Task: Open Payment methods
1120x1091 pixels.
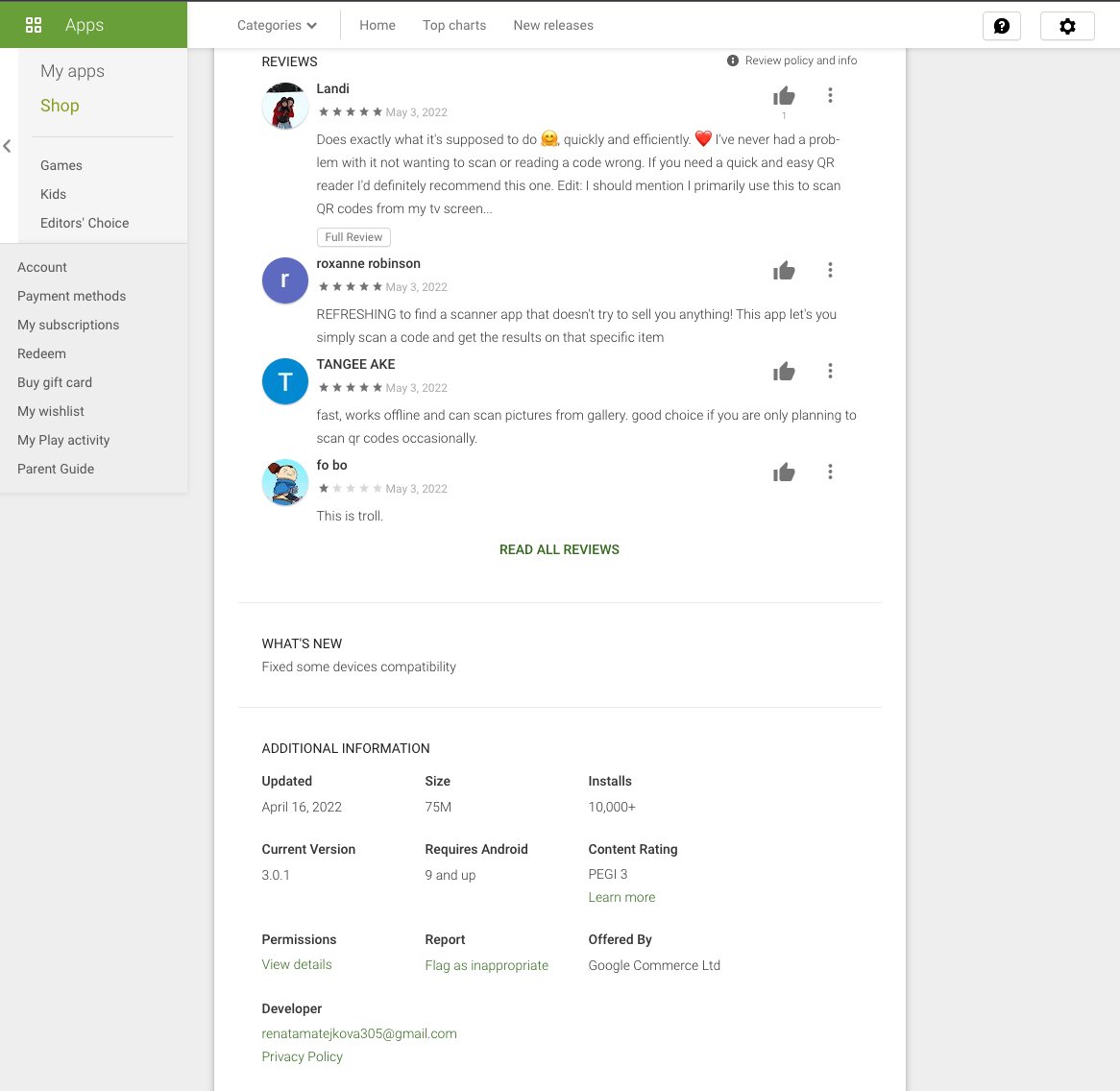Action: [x=71, y=296]
